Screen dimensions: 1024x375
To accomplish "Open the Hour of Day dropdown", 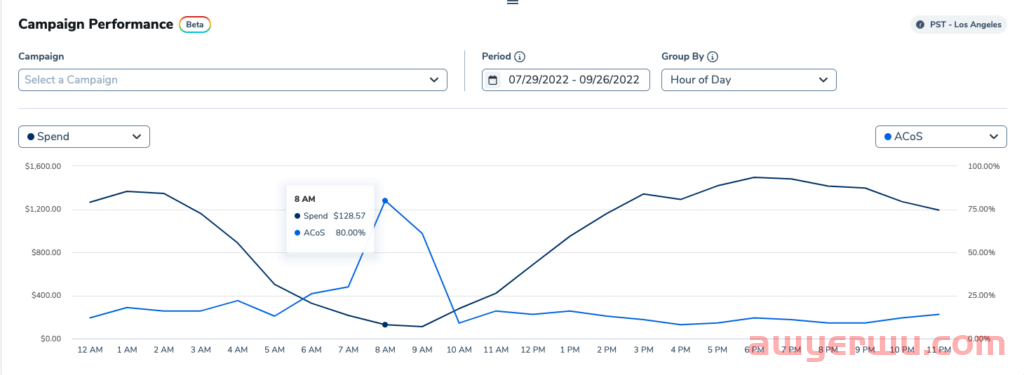I will (748, 80).
